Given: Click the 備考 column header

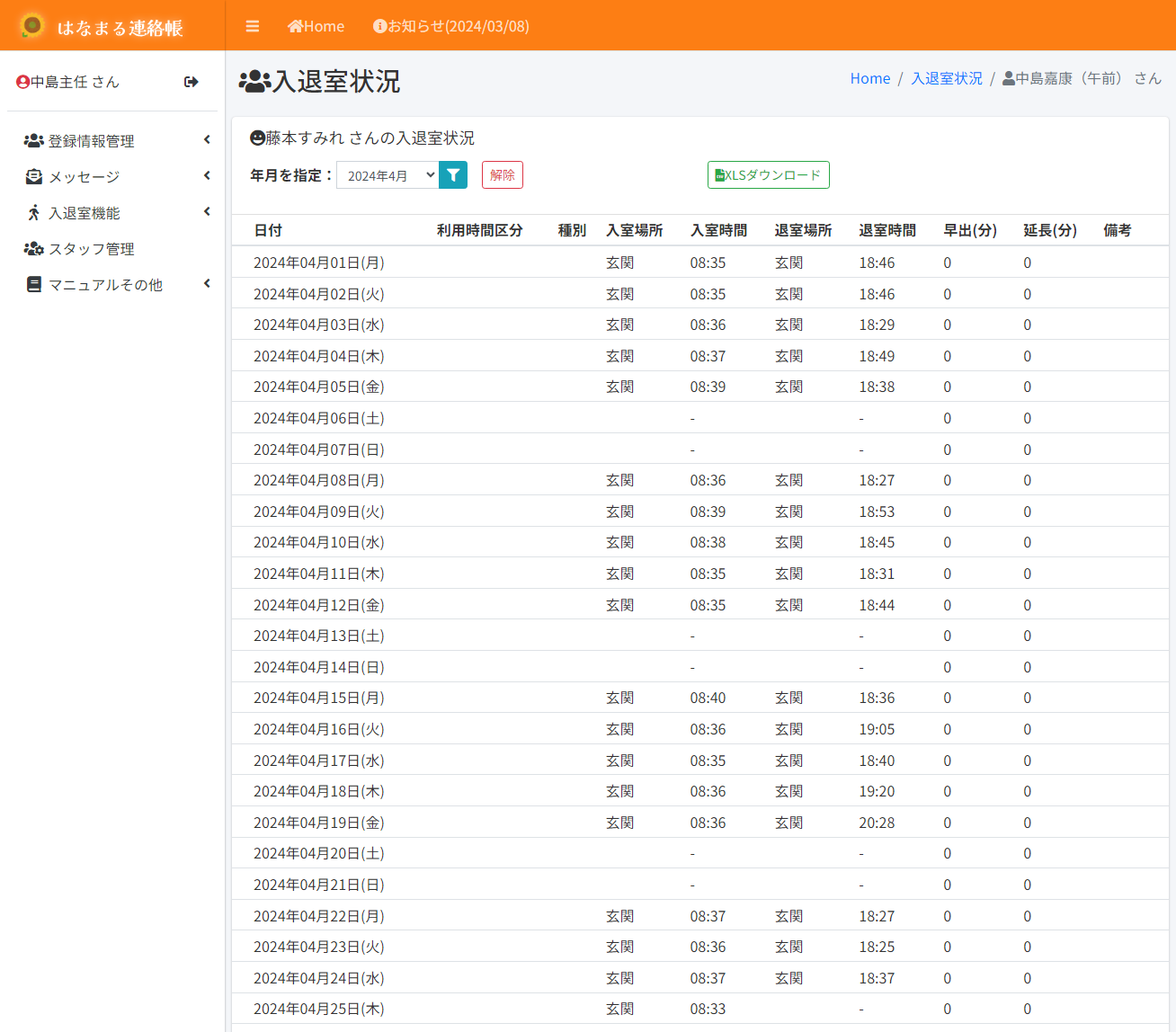Looking at the screenshot, I should (1118, 231).
